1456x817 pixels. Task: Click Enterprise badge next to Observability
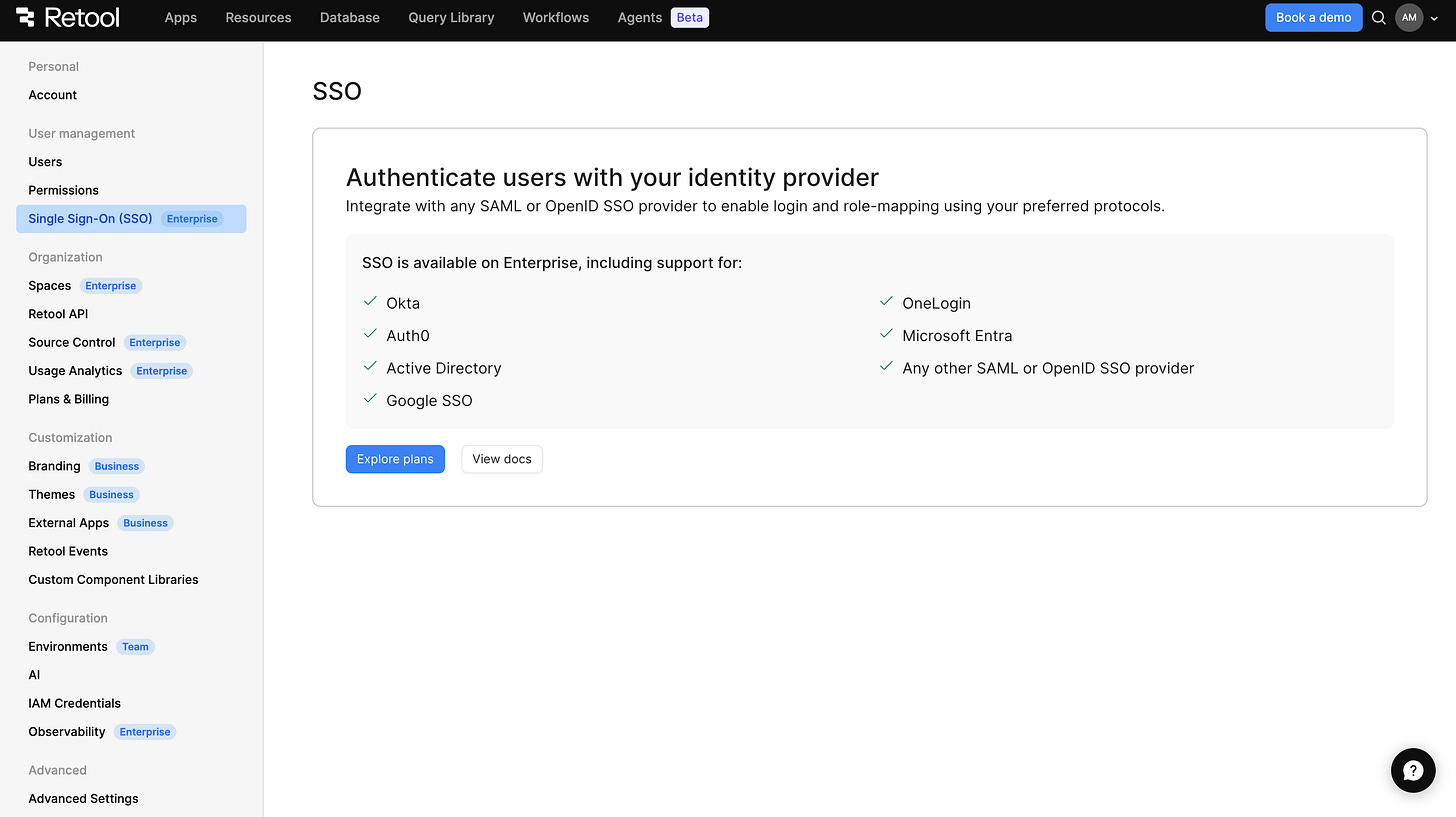(145, 732)
